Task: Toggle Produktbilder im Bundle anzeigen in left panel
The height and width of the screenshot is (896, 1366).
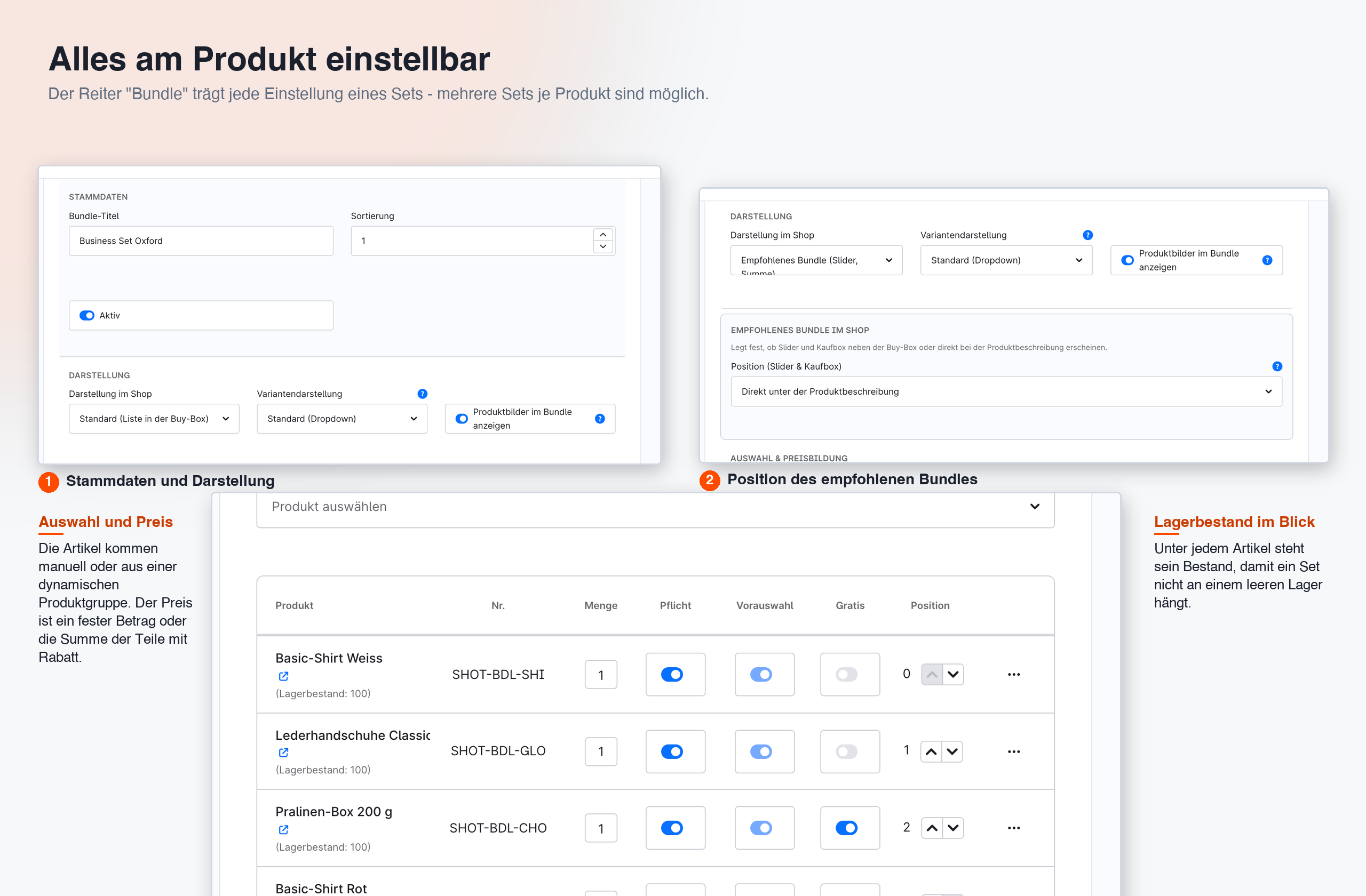Action: [462, 419]
